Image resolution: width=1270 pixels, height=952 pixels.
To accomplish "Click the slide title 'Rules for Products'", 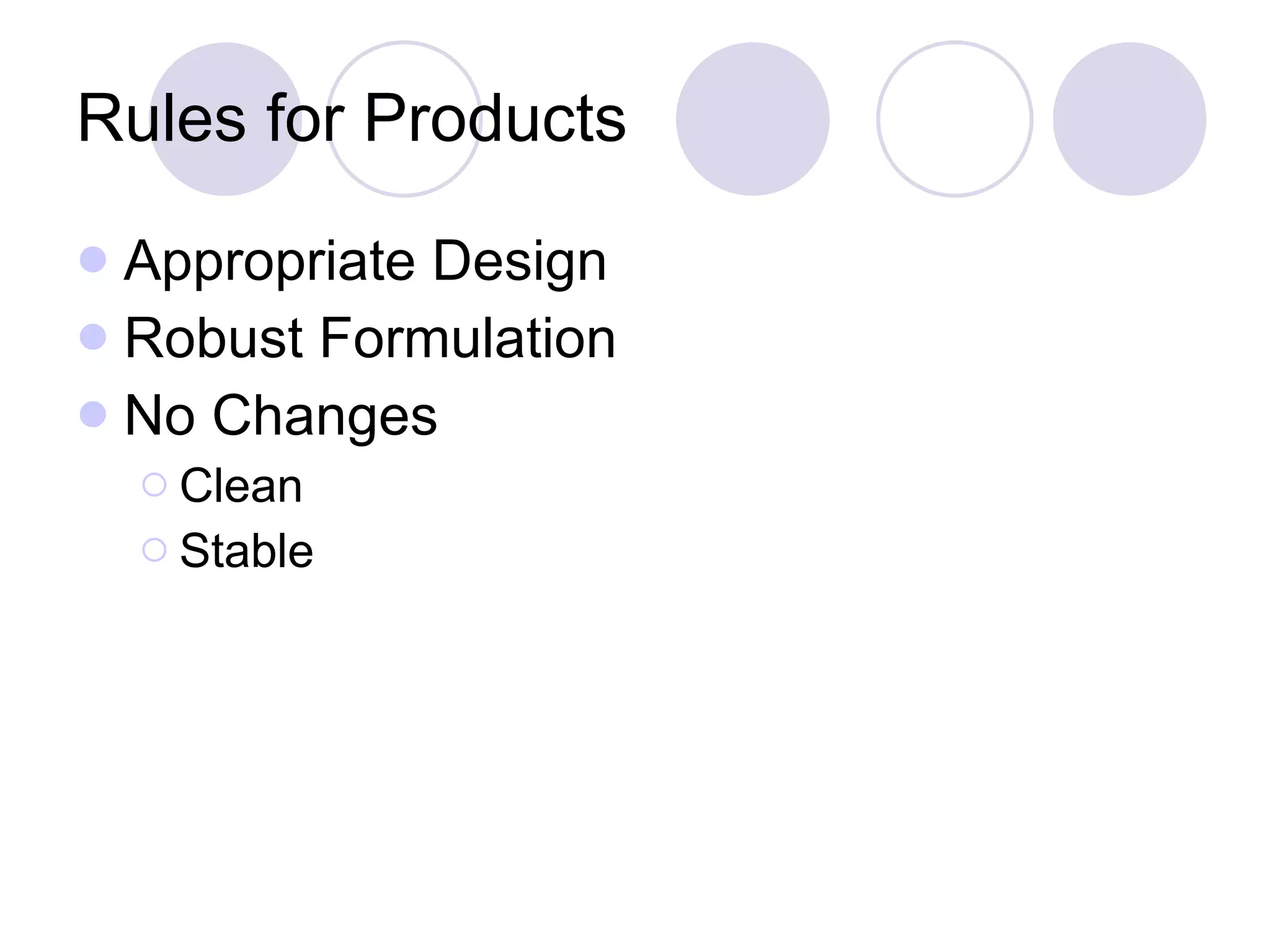I will click(x=352, y=118).
